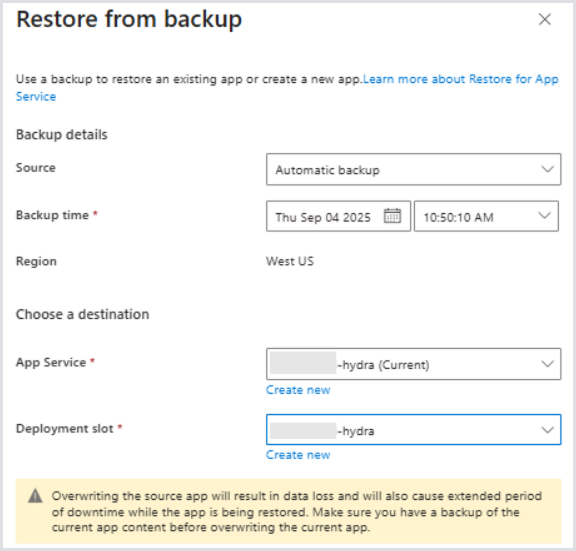Click the Service link text on second line
This screenshot has height=551, width=576.
(36, 97)
